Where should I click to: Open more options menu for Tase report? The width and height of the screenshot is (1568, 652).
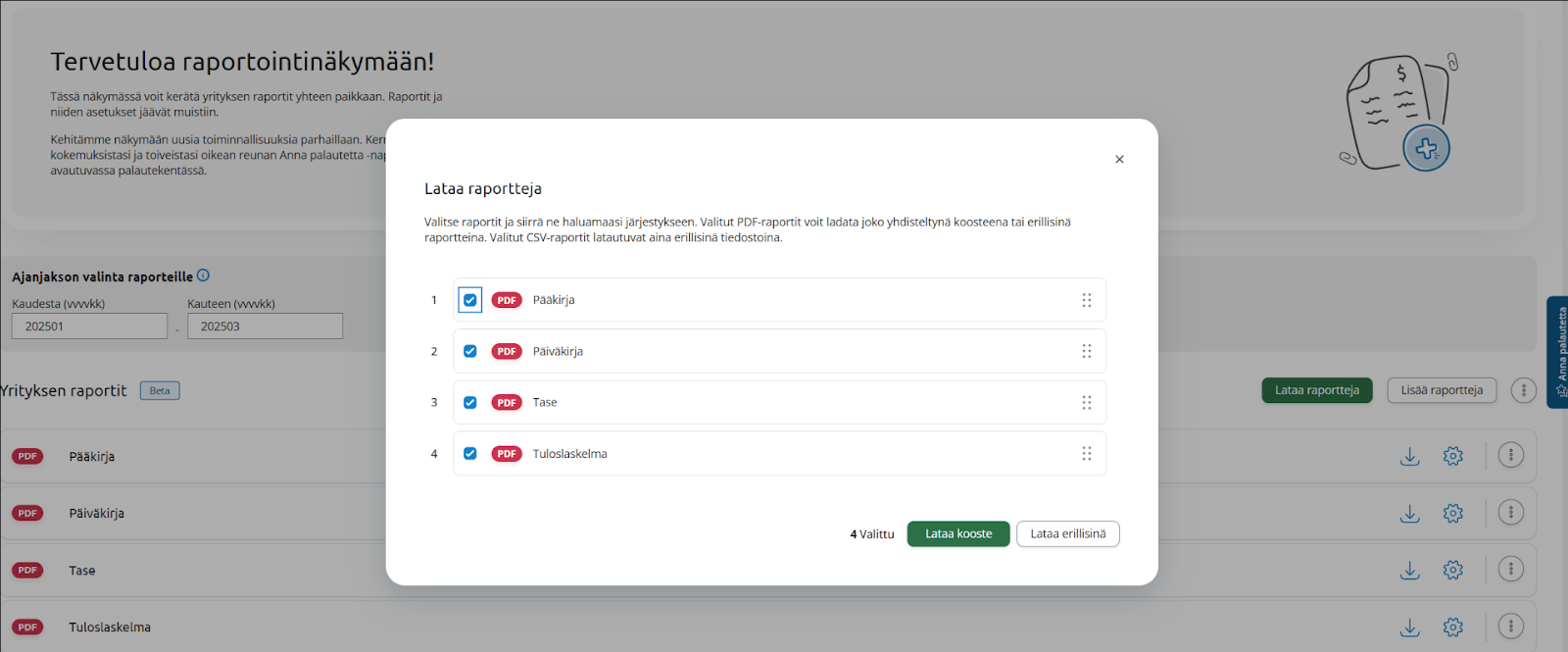1510,569
